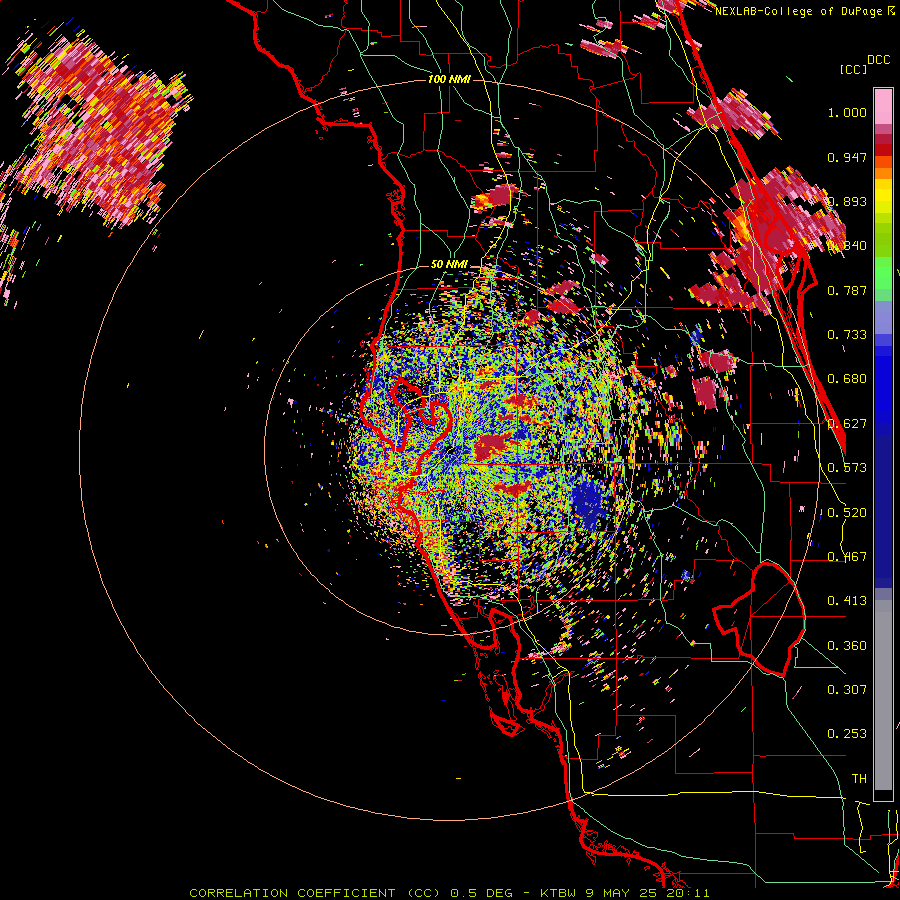Viewport: 900px width, 900px height.
Task: Click the Correlation Coefficient KTBW caption
Action: pyautogui.click(x=449, y=893)
